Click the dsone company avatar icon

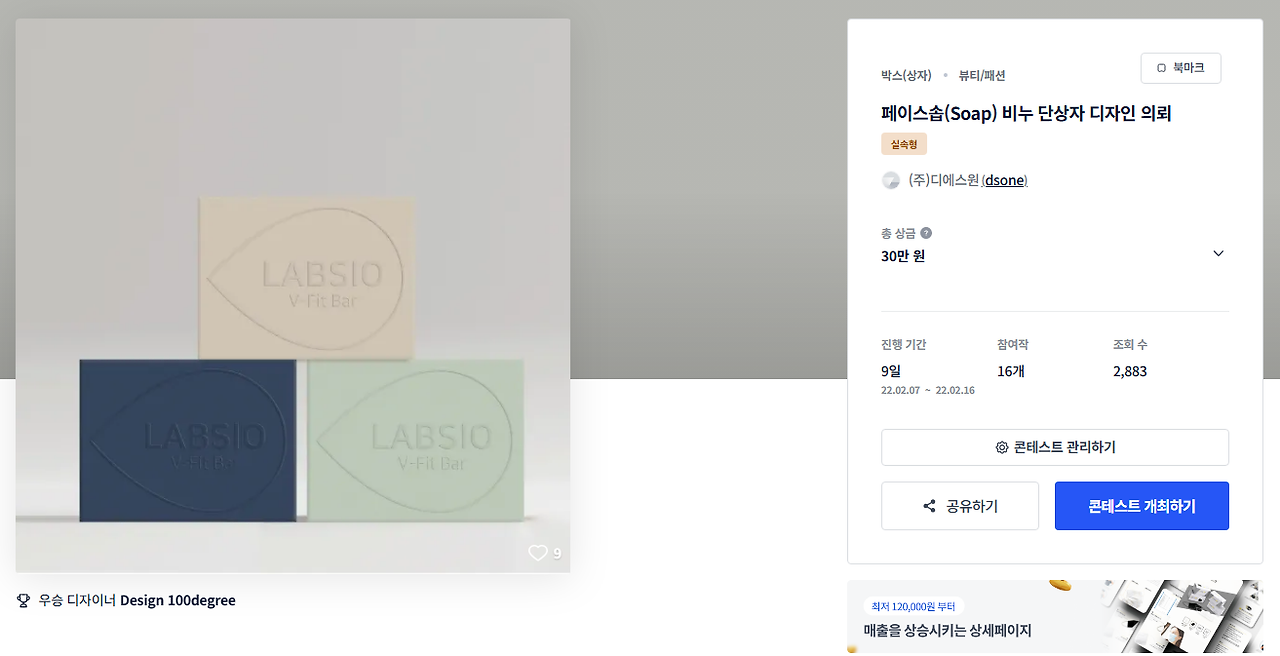pyautogui.click(x=890, y=181)
